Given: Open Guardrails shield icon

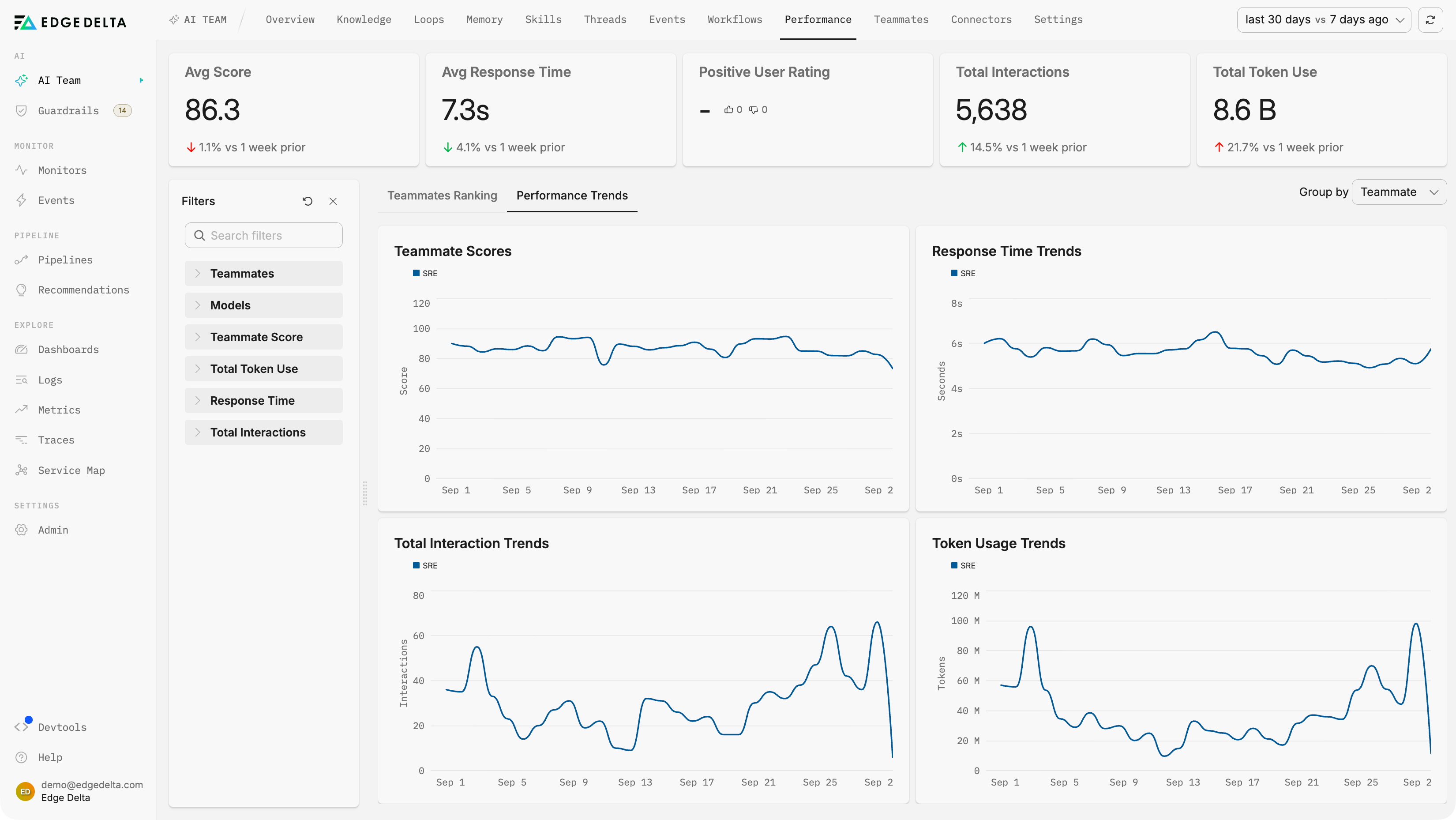Looking at the screenshot, I should 22,111.
